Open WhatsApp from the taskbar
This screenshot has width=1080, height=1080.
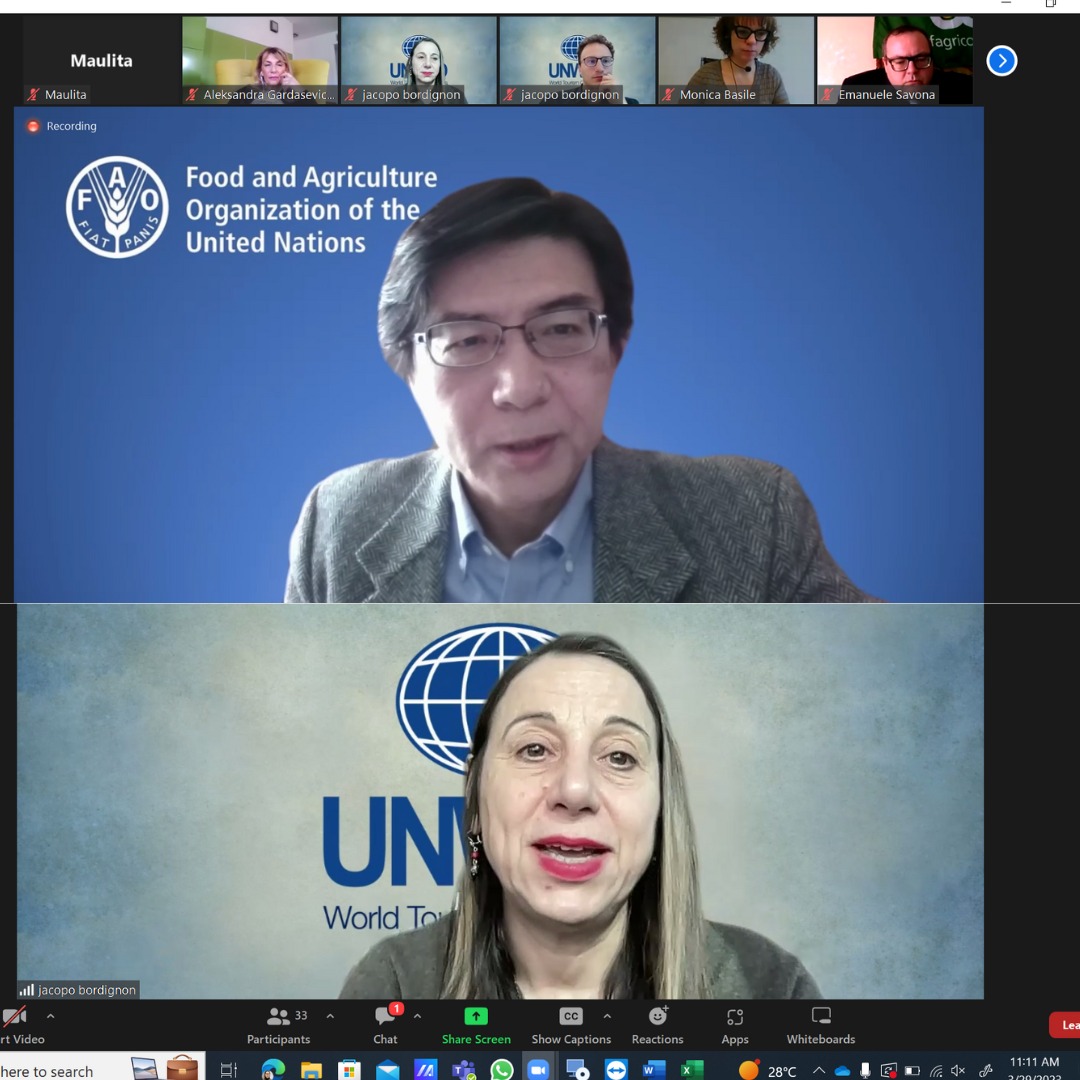501,1070
